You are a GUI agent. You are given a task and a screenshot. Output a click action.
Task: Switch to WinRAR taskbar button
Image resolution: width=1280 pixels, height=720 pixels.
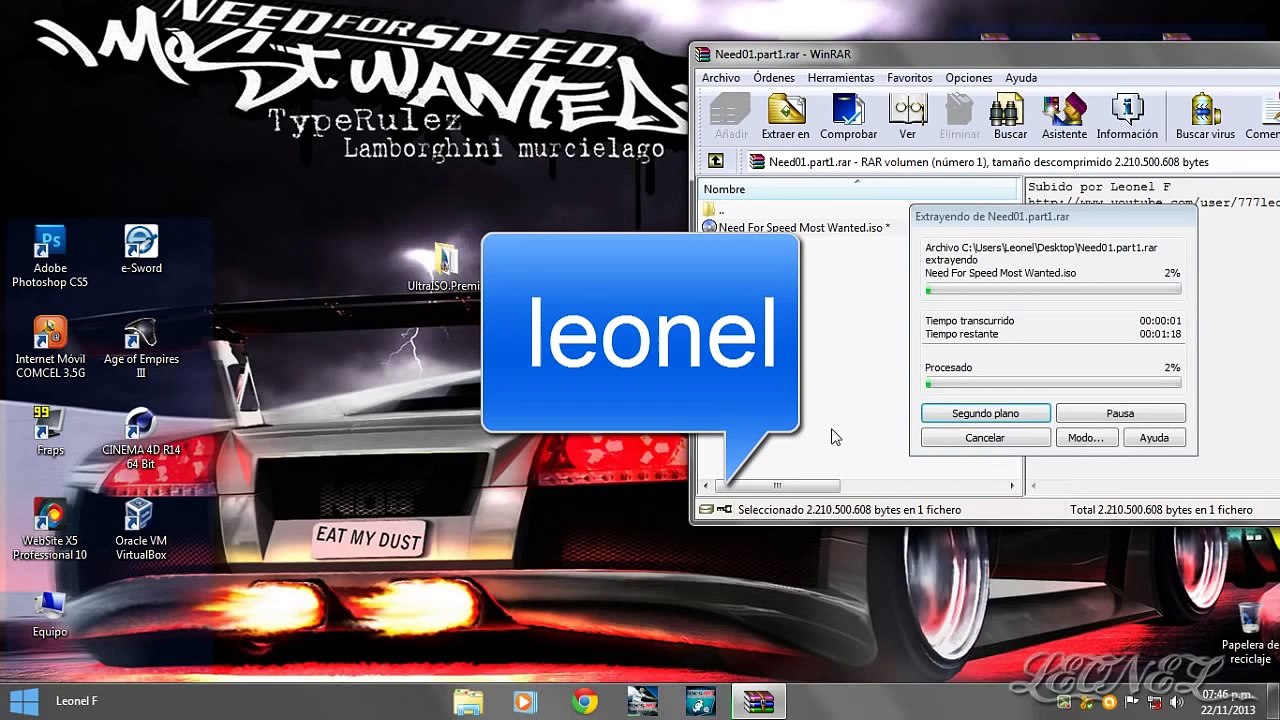(758, 702)
